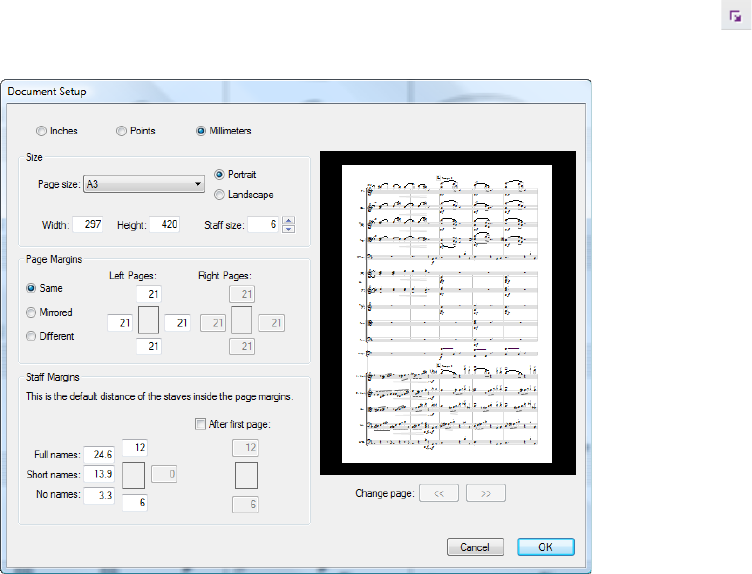Click Left Pages left margin field

(x=120, y=323)
